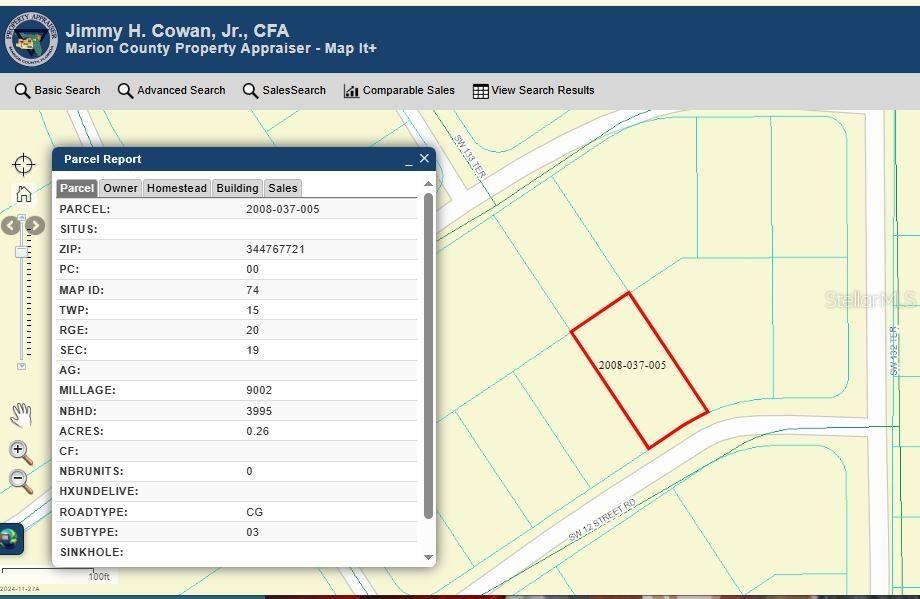Switch to the Owner tab
920x599 pixels.
[x=120, y=188]
